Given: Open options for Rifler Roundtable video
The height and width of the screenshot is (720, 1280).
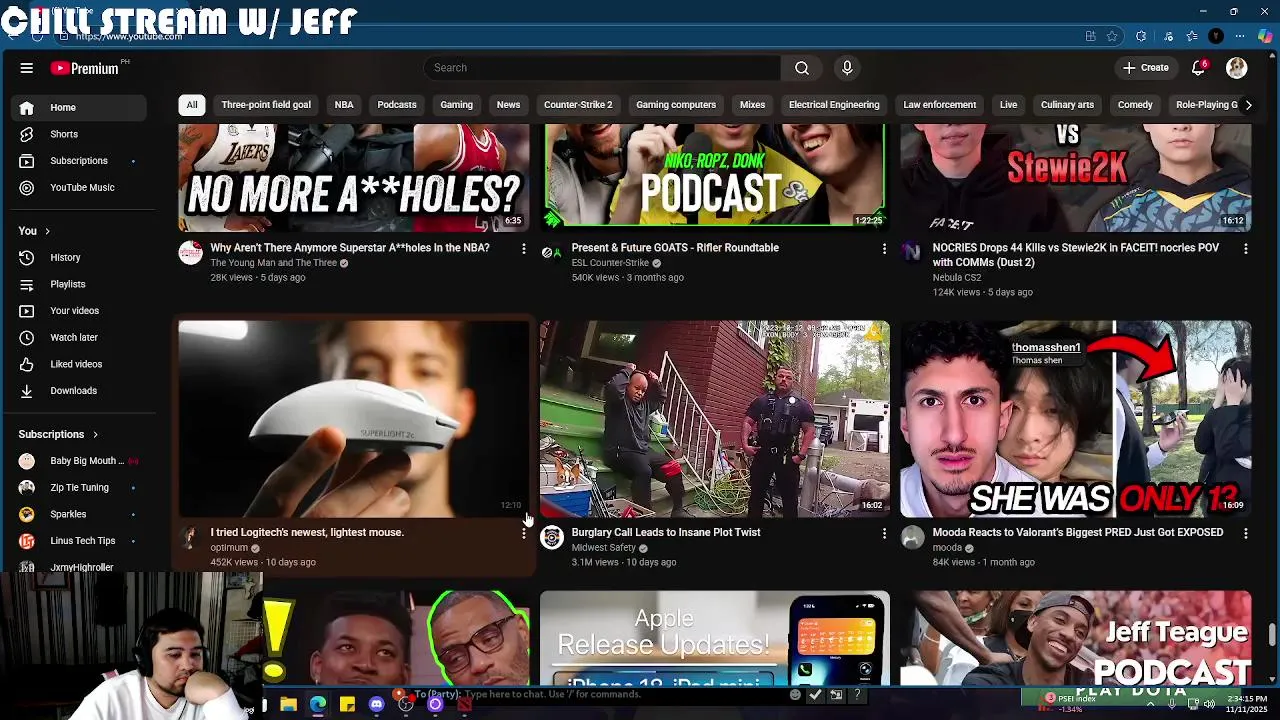Looking at the screenshot, I should tap(884, 249).
